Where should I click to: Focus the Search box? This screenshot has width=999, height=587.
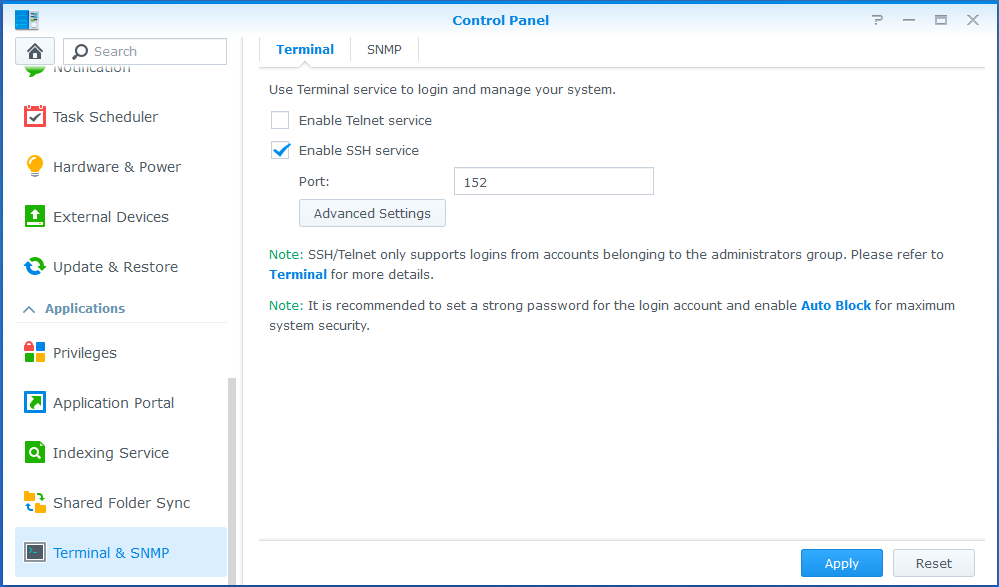click(x=145, y=51)
